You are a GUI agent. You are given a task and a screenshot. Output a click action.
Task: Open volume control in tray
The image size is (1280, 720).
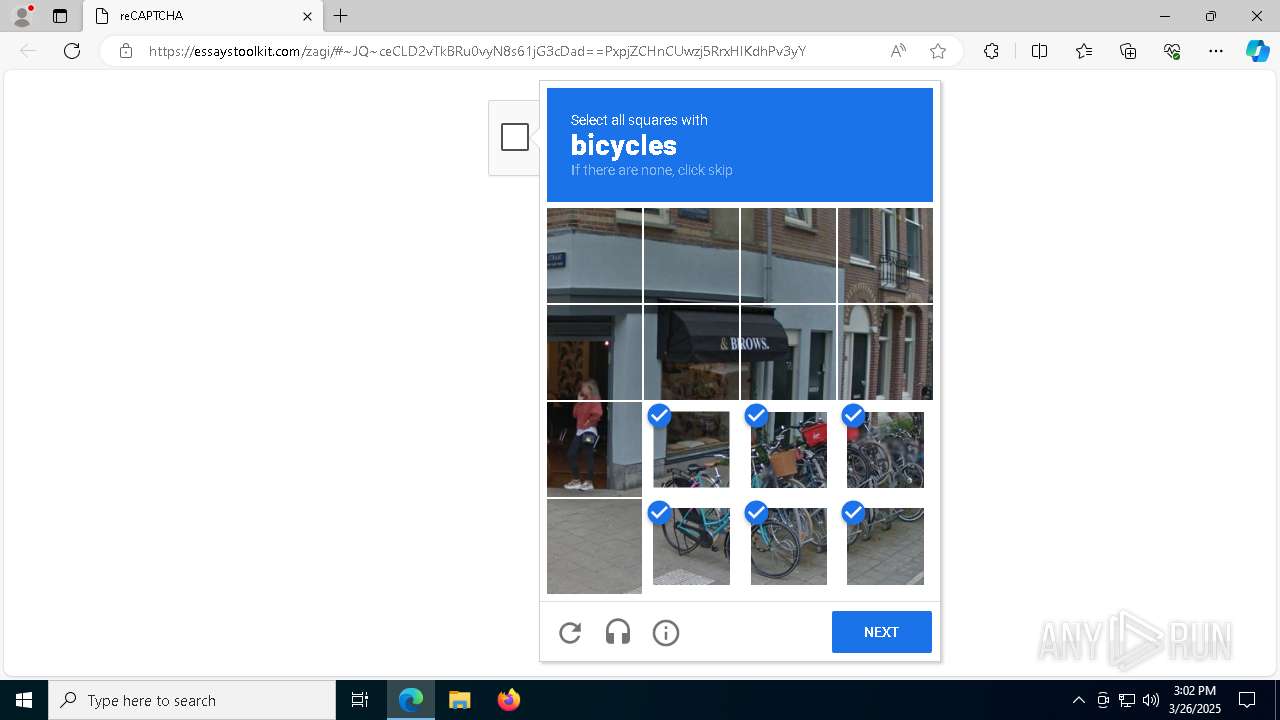[x=1151, y=700]
